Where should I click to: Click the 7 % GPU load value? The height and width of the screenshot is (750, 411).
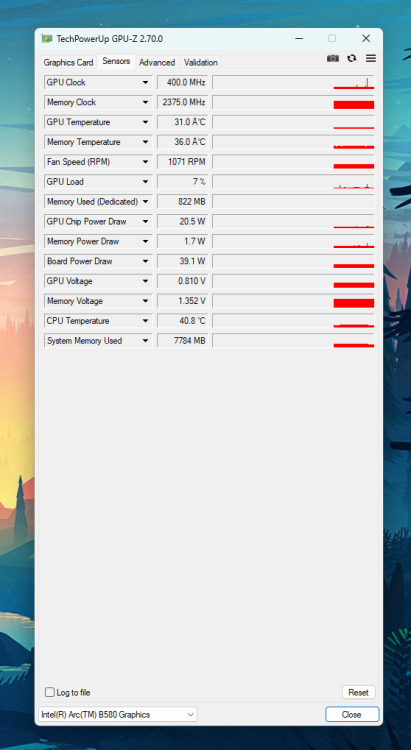183,182
